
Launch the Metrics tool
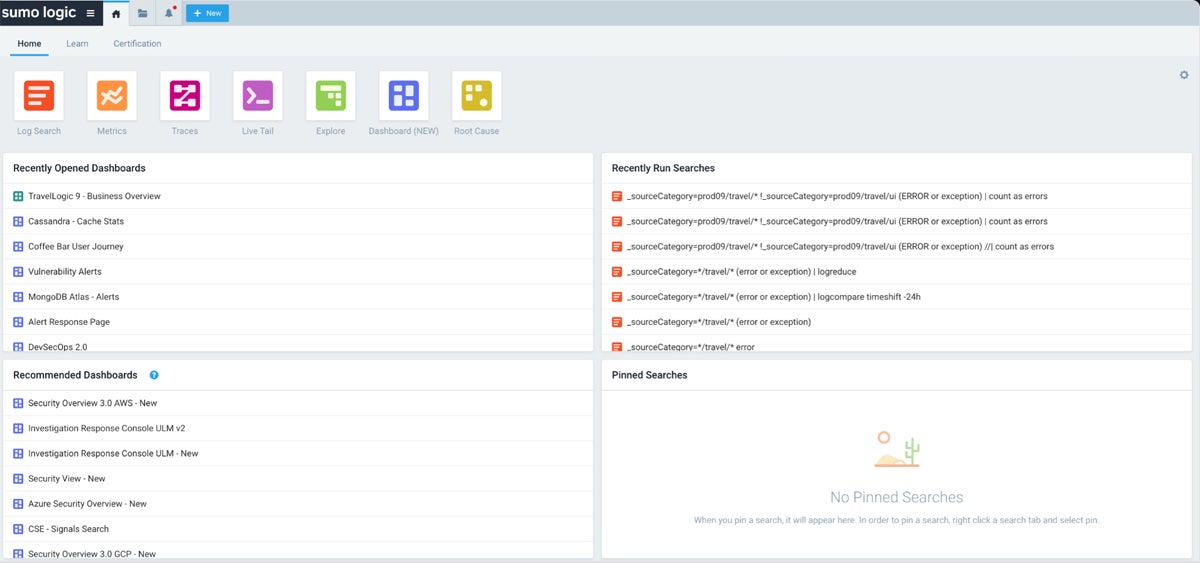pyautogui.click(x=112, y=96)
